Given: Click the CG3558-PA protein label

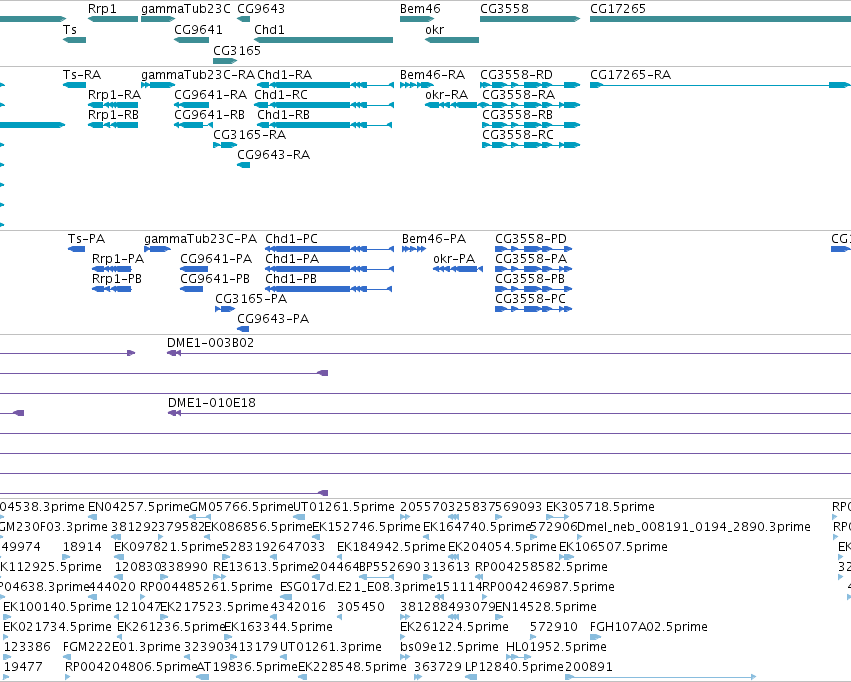Looking at the screenshot, I should point(531,259).
